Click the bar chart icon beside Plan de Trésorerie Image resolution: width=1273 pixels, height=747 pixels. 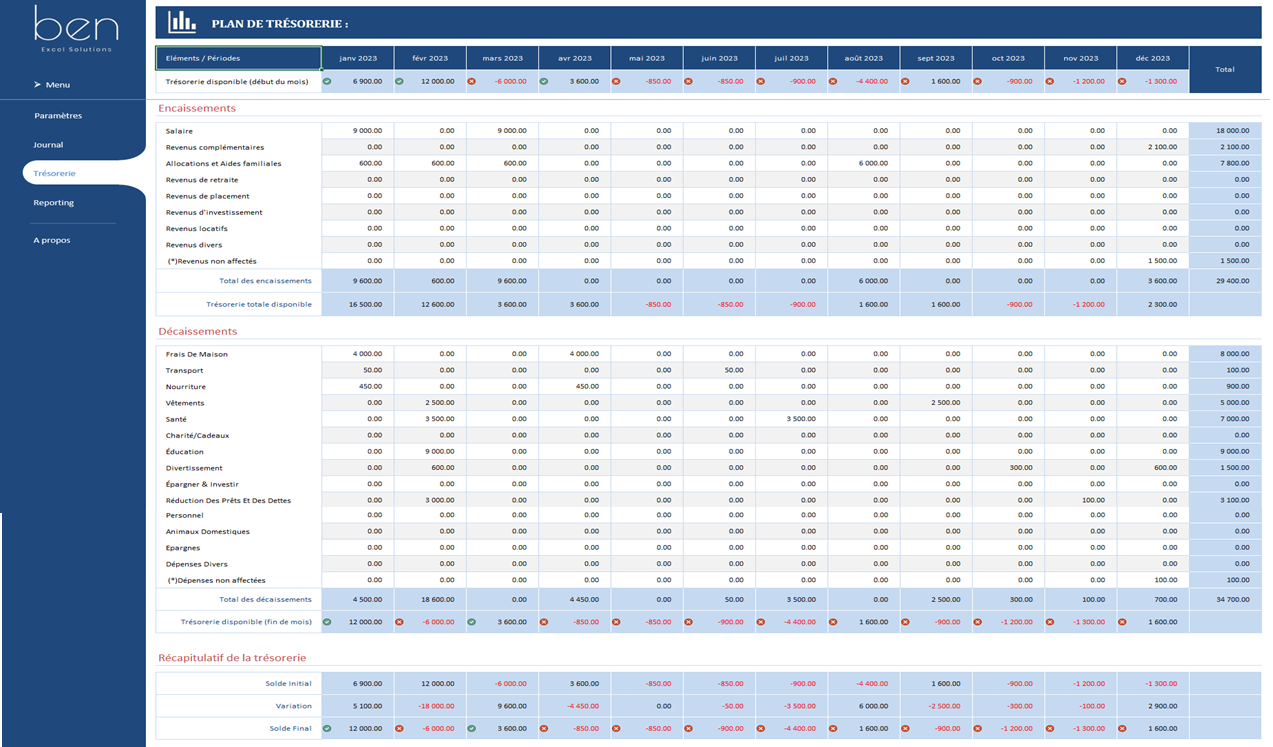182,22
